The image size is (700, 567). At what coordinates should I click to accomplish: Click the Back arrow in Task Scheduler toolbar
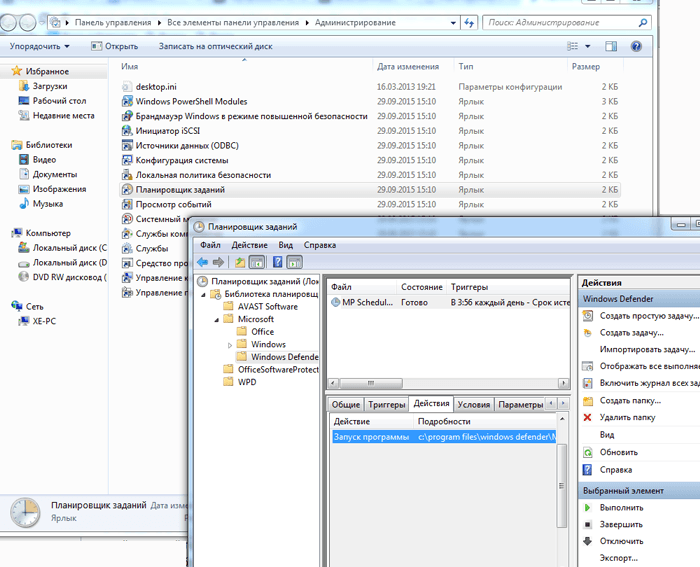pyautogui.click(x=203, y=262)
